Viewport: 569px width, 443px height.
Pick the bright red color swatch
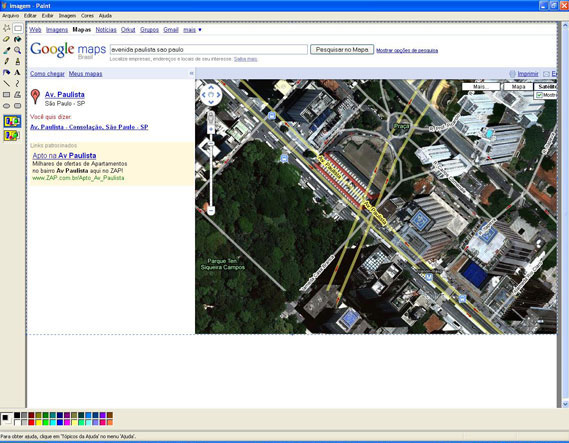[x=31, y=422]
